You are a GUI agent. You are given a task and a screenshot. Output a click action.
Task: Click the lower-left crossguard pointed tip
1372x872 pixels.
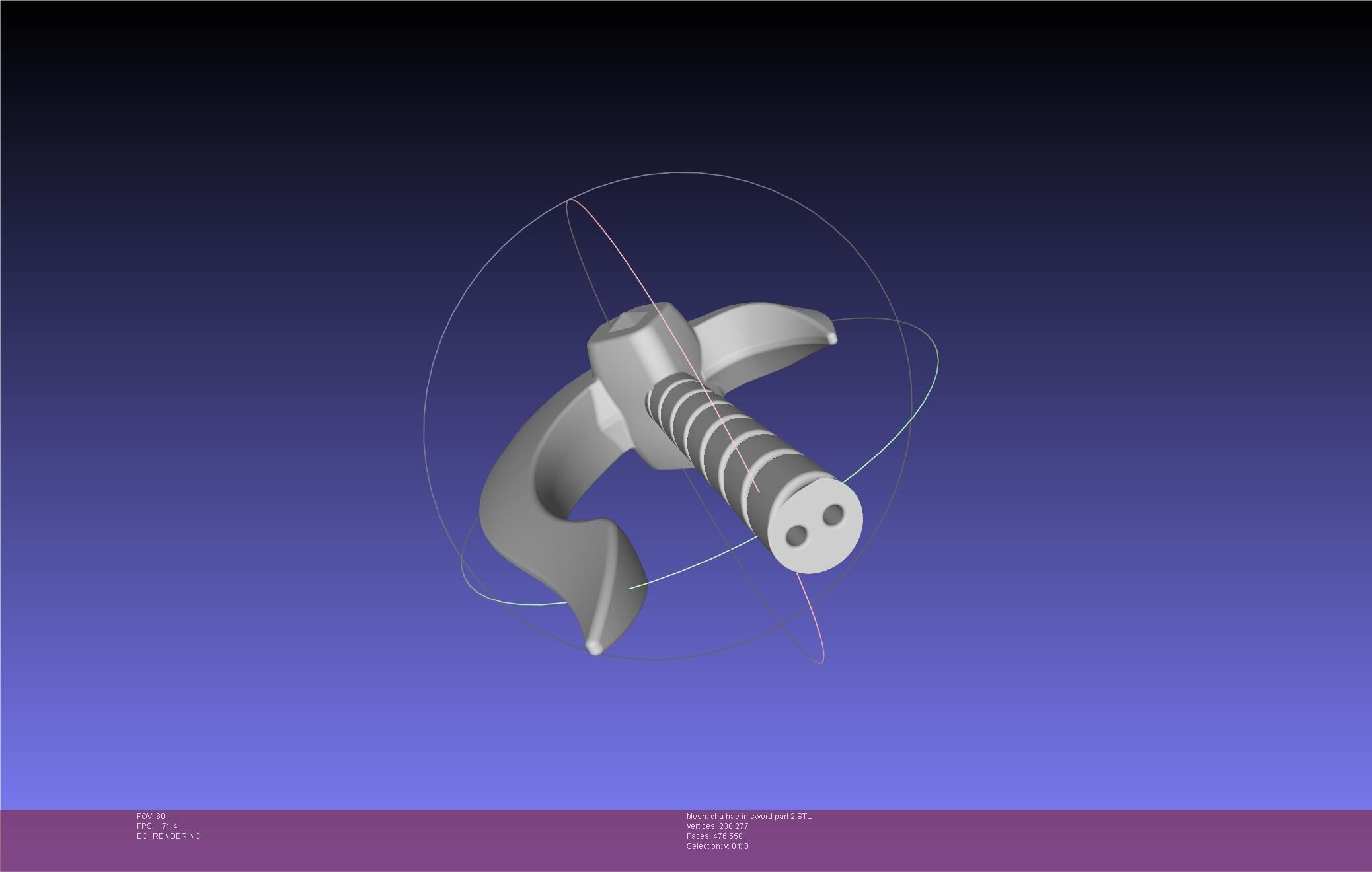pos(594,647)
